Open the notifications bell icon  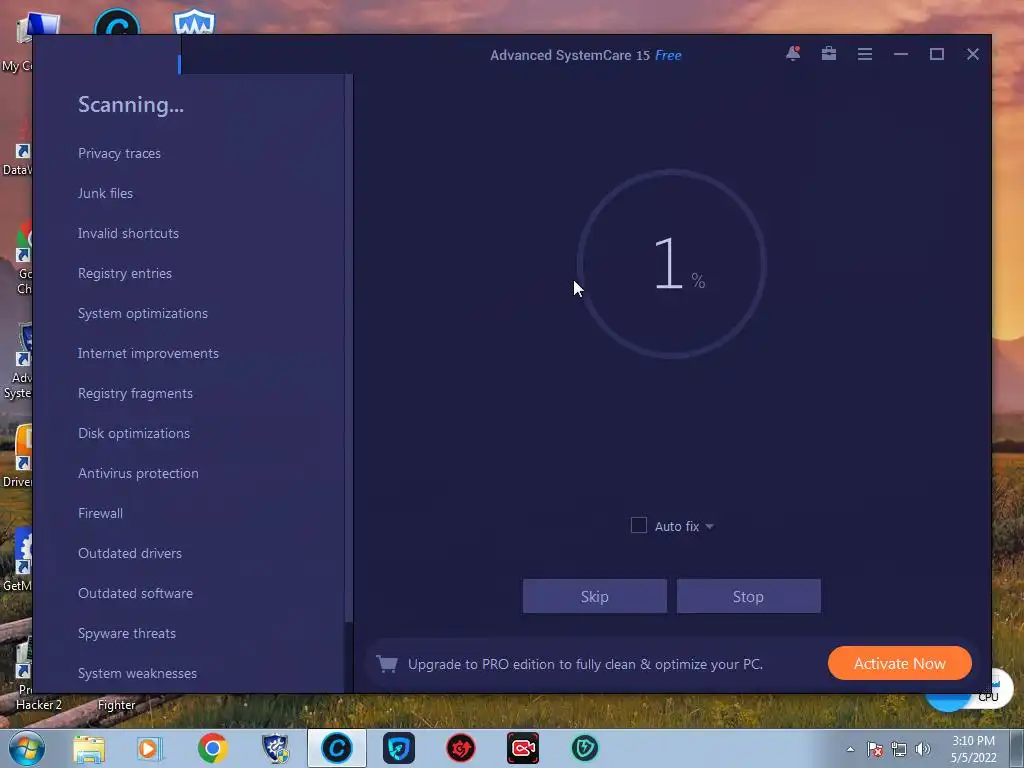click(793, 54)
